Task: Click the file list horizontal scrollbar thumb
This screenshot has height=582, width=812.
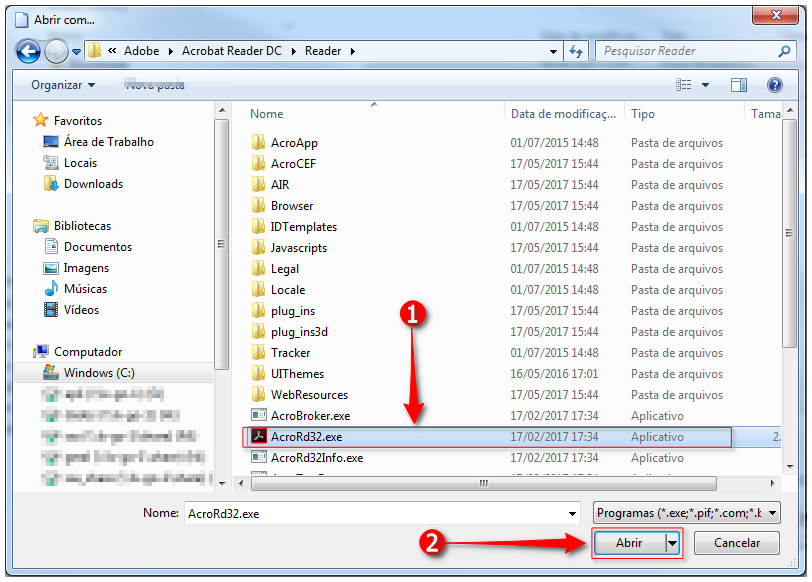Action: 484,484
